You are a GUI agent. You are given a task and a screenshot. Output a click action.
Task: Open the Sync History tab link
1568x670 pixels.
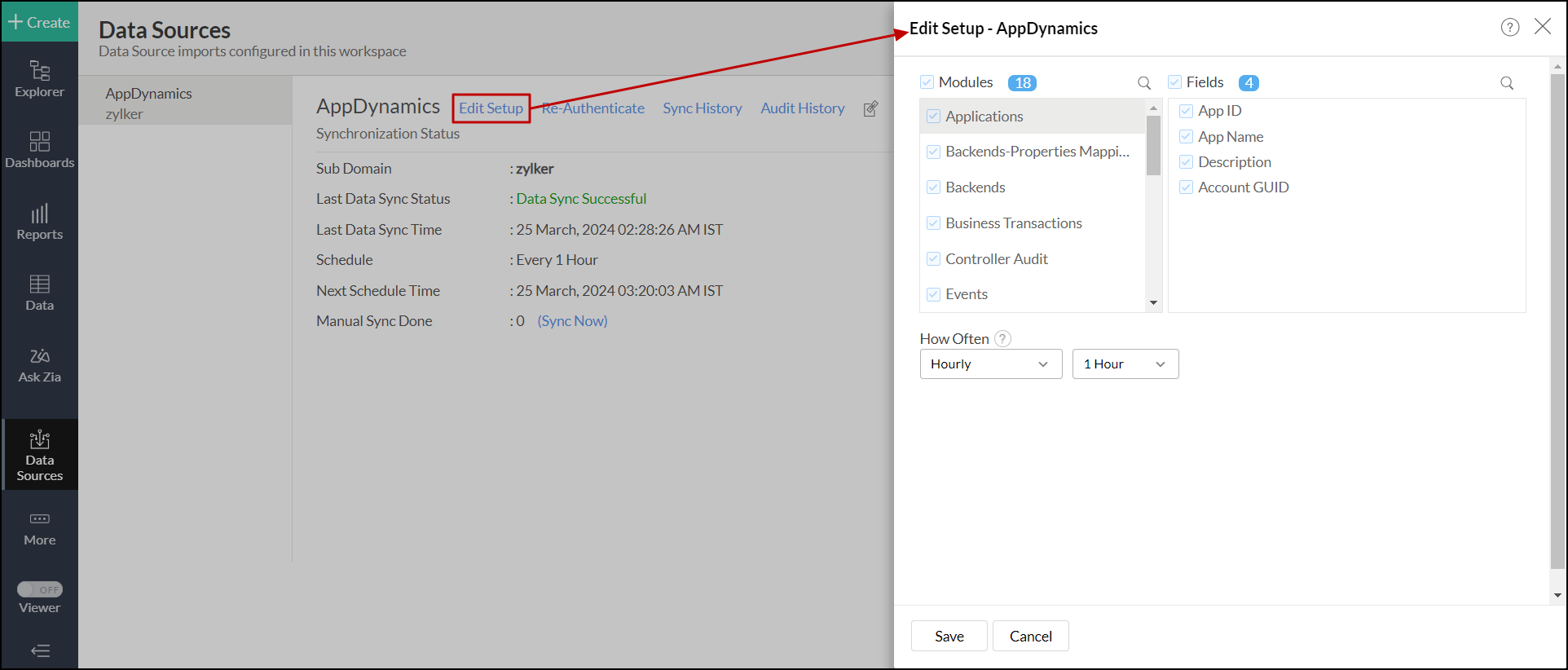pos(702,108)
